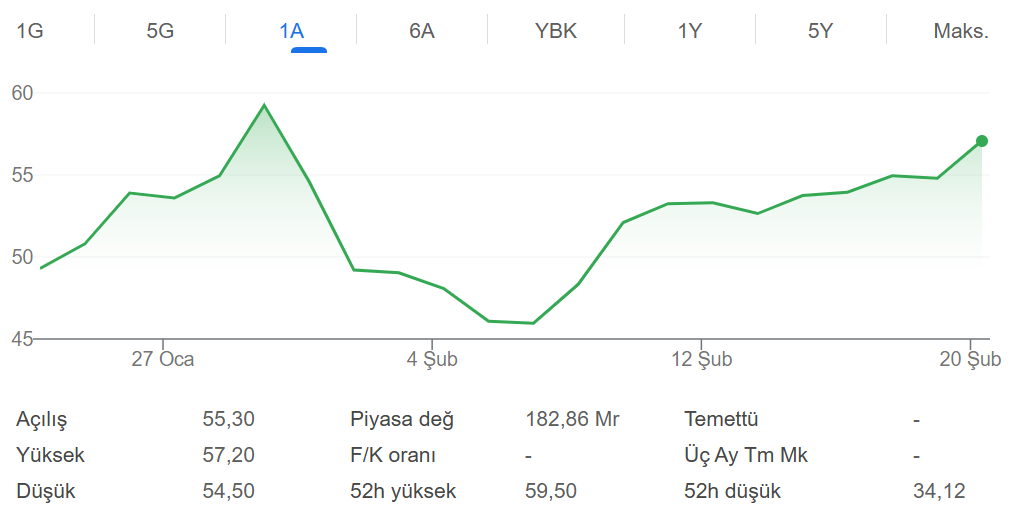Click the green endpoint dot on chart

click(x=982, y=141)
